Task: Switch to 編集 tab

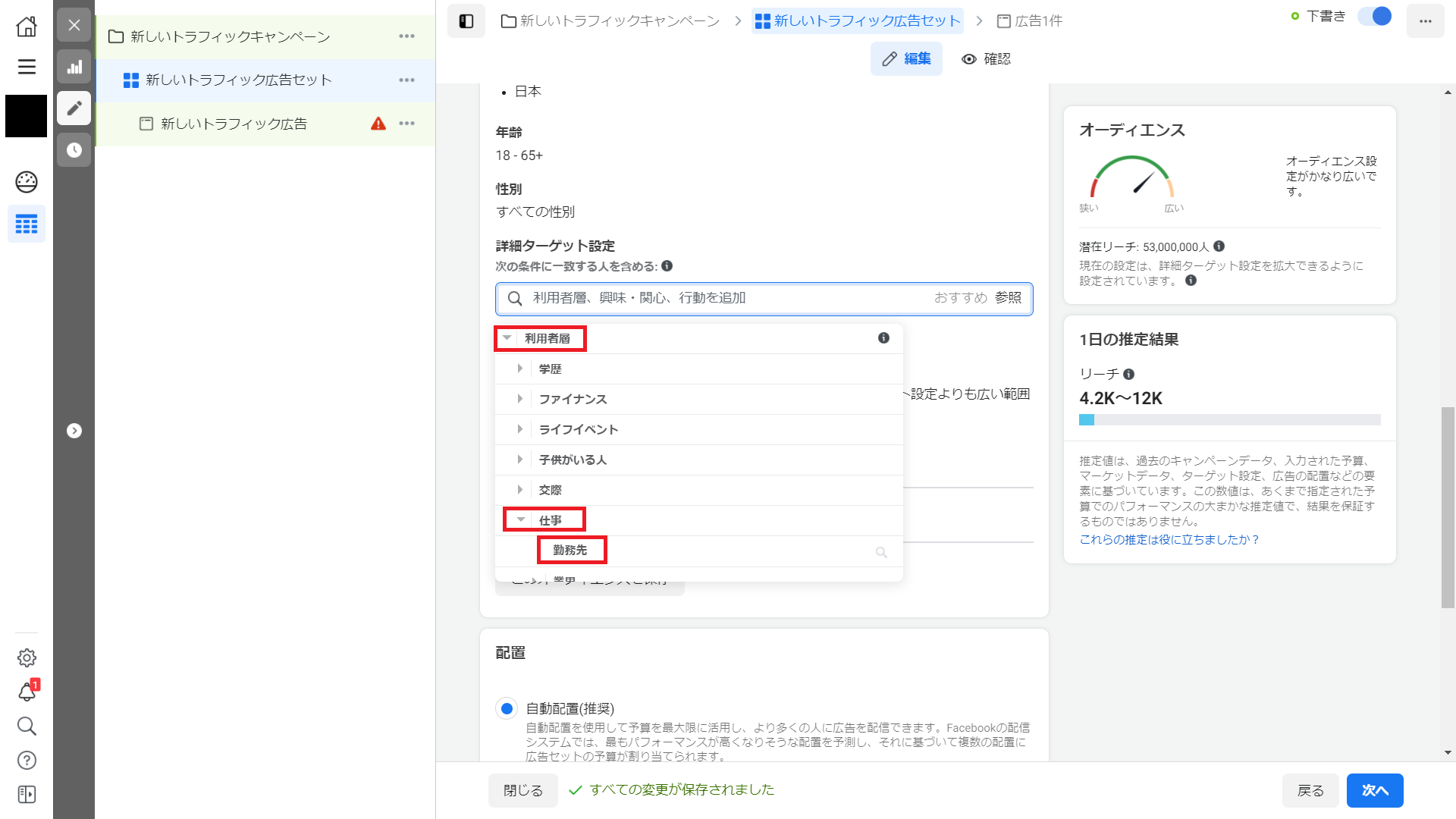Action: (906, 59)
